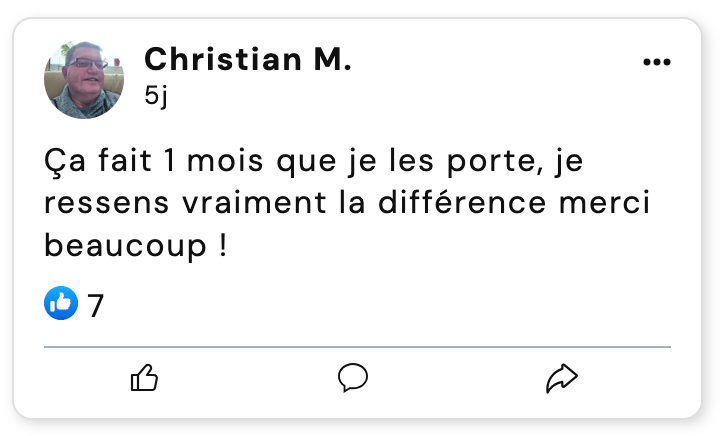Viewport: 724px width, 436px height.
Task: Open the profile of Christian M.
Action: tap(248, 59)
